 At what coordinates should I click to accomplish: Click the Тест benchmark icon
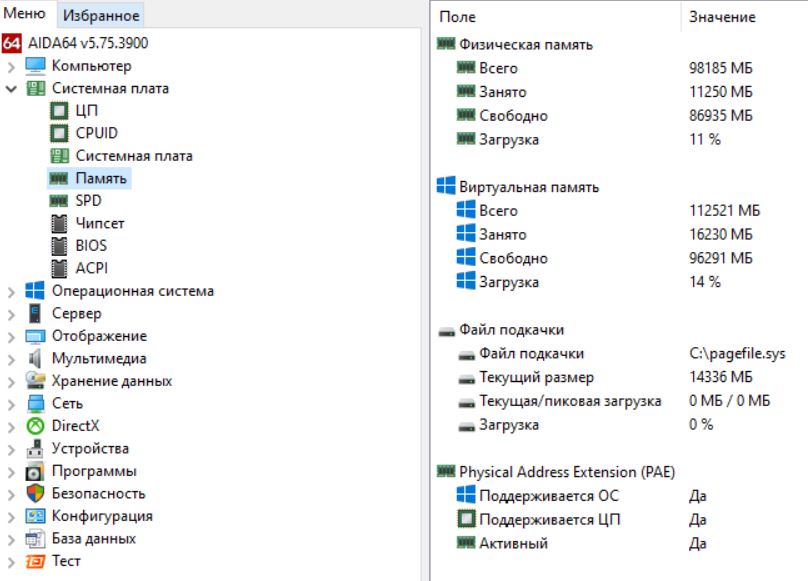click(35, 561)
